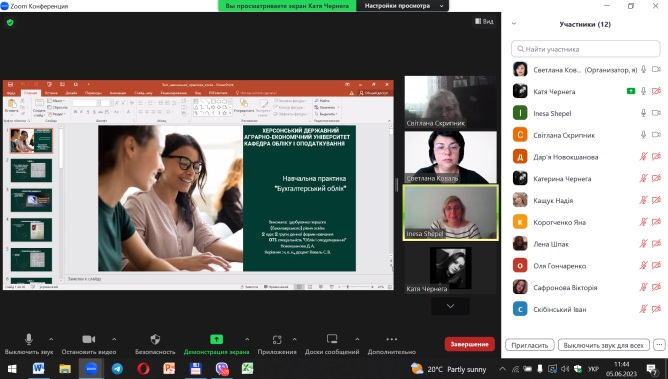Viewport: 668px width, 379px height.
Task: Open the Apps panel icon
Action: pos(277,339)
